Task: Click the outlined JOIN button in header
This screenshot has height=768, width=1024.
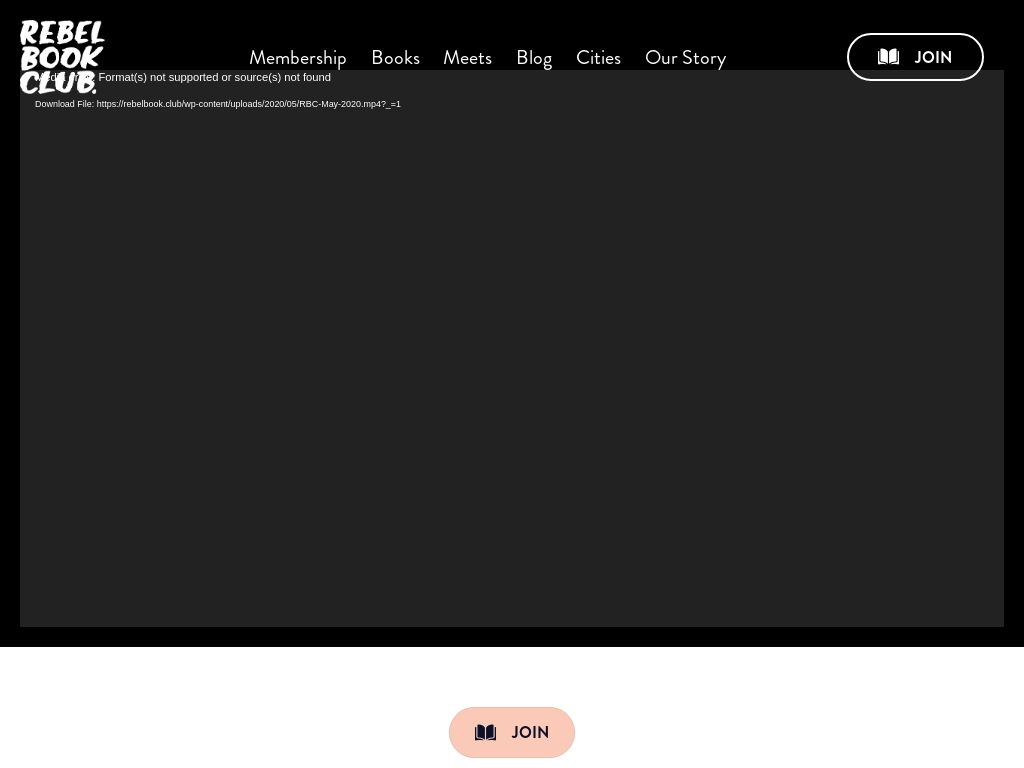Action: pyautogui.click(x=915, y=57)
